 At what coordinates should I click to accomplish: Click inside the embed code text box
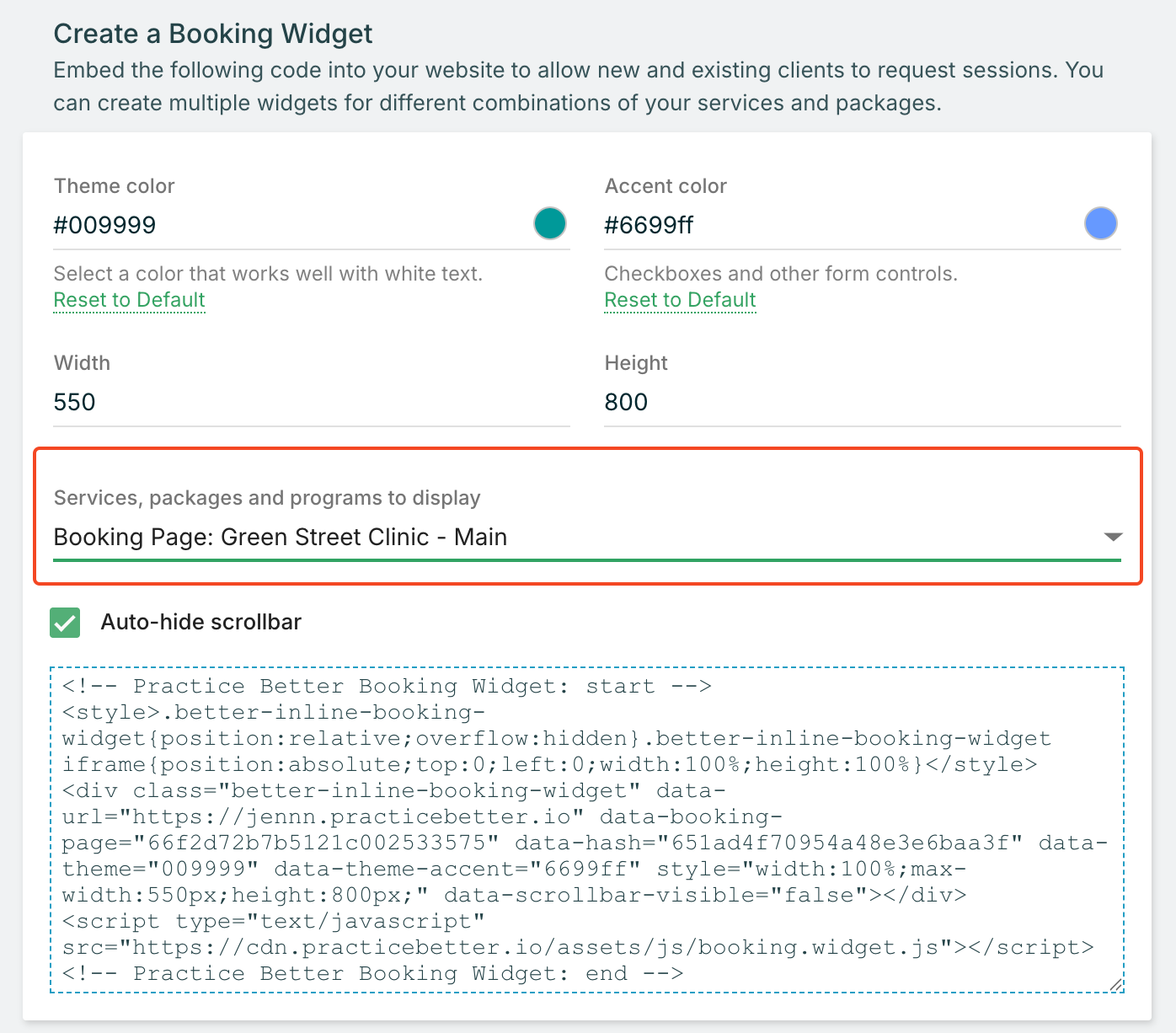point(586,830)
